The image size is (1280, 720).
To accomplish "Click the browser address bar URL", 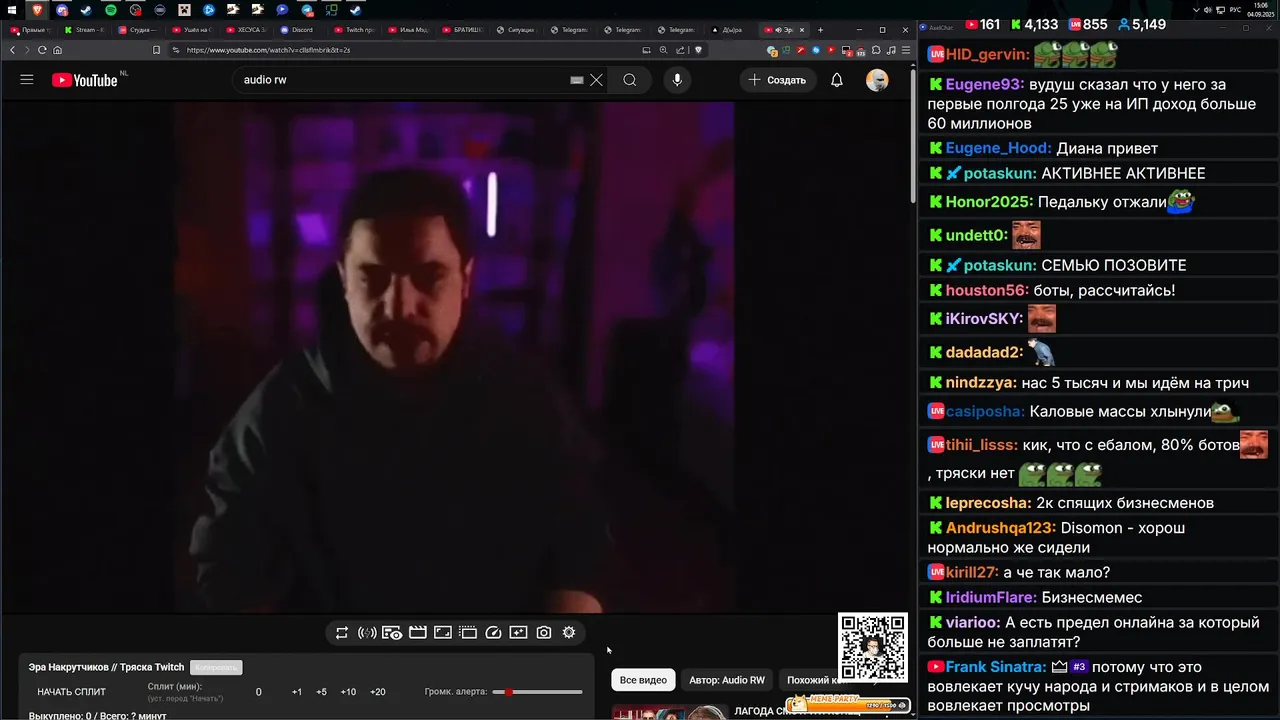I will pyautogui.click(x=268, y=50).
